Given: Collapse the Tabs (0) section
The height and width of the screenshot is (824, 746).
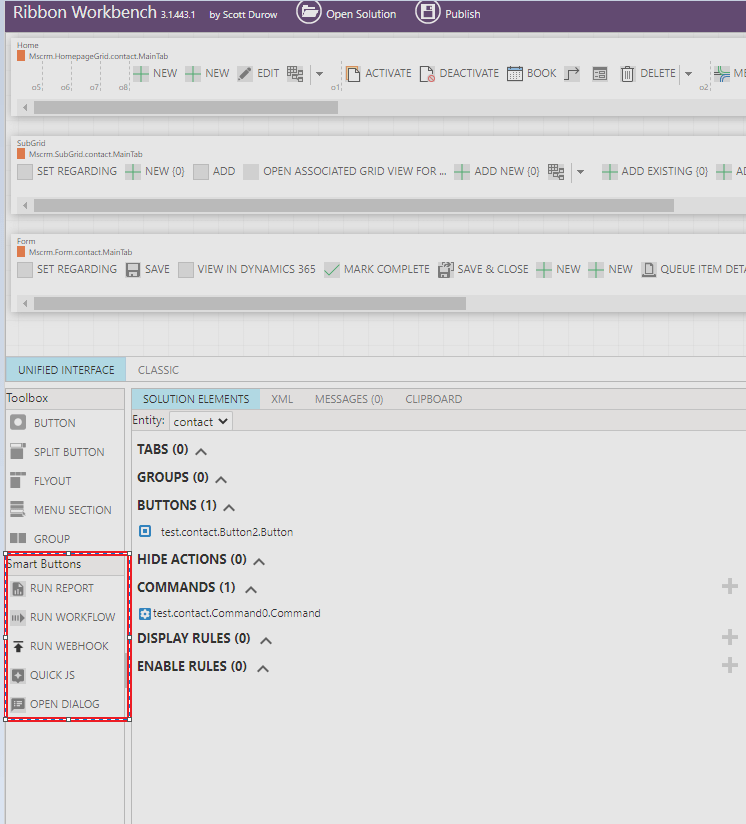Looking at the screenshot, I should [x=201, y=451].
